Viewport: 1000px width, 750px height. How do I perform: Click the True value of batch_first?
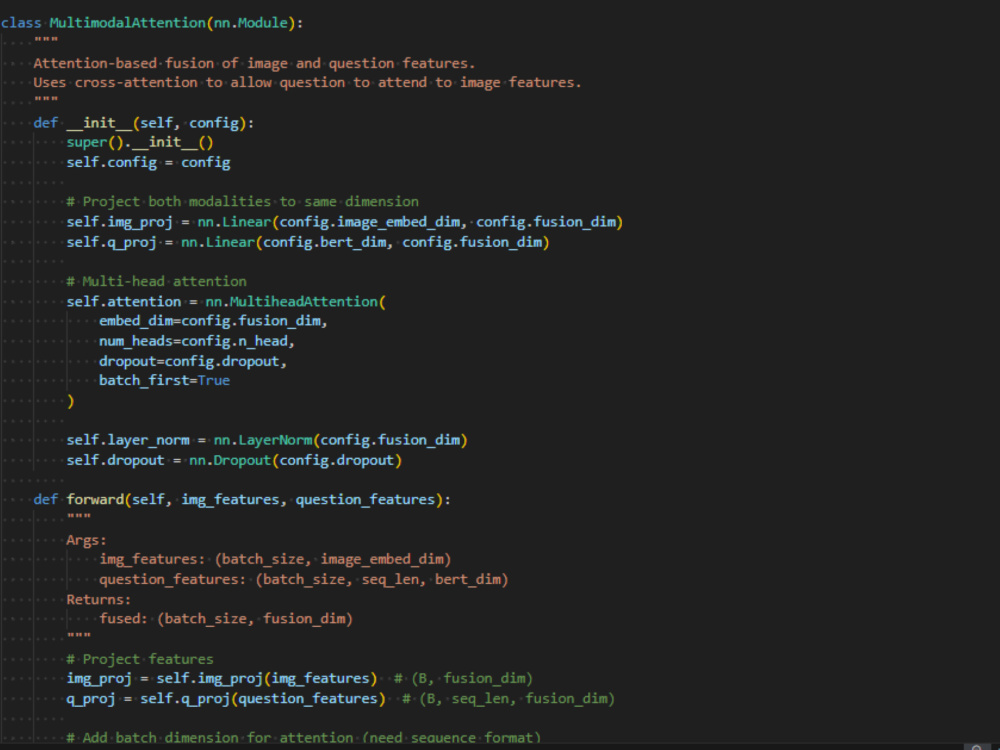coord(214,381)
